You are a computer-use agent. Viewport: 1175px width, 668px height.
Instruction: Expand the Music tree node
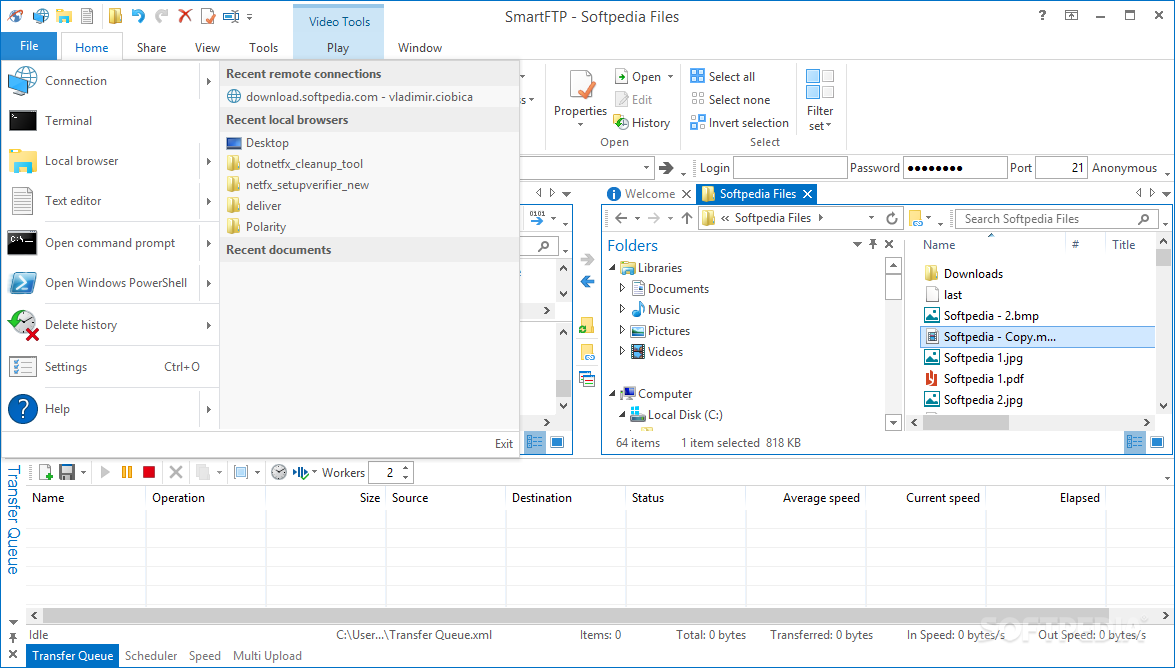[622, 309]
